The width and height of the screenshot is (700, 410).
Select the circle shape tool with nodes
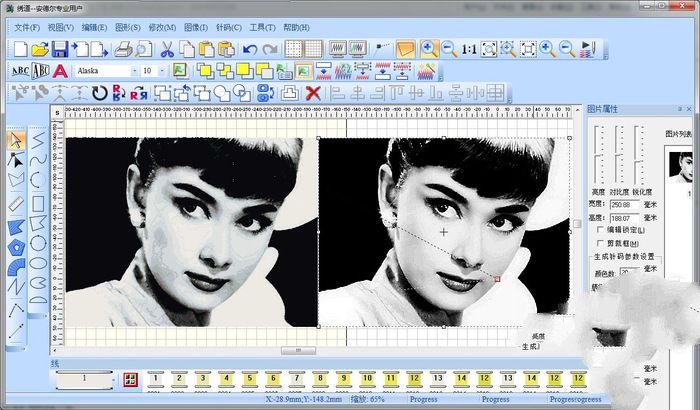coord(38,243)
